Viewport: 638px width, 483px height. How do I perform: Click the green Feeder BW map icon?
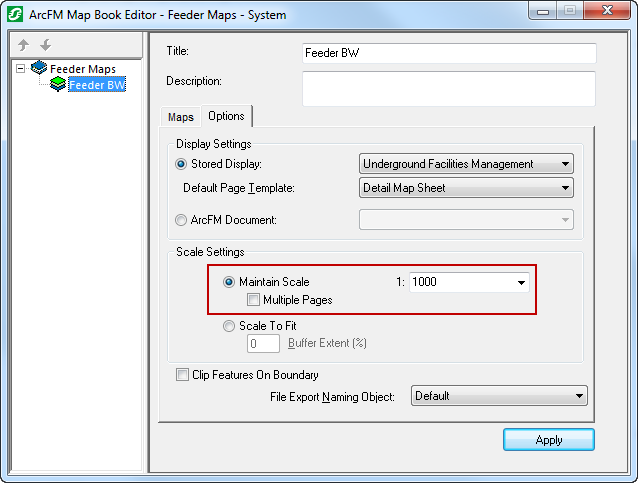pos(58,85)
